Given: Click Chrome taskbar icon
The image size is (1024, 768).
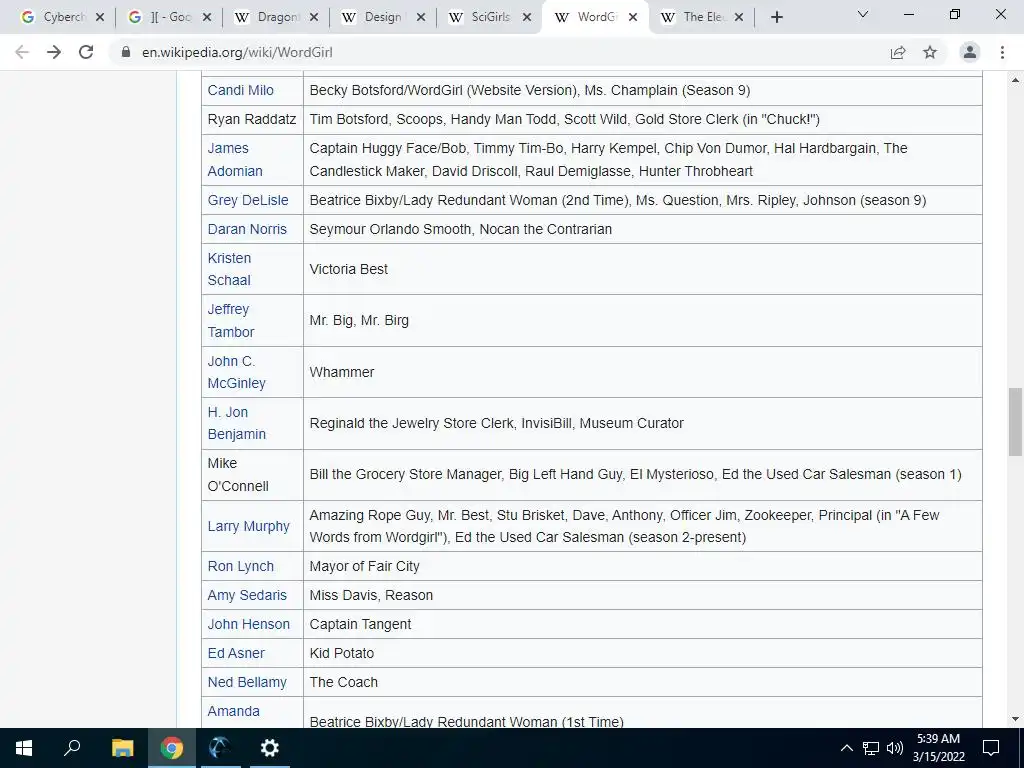Looking at the screenshot, I should (171, 748).
